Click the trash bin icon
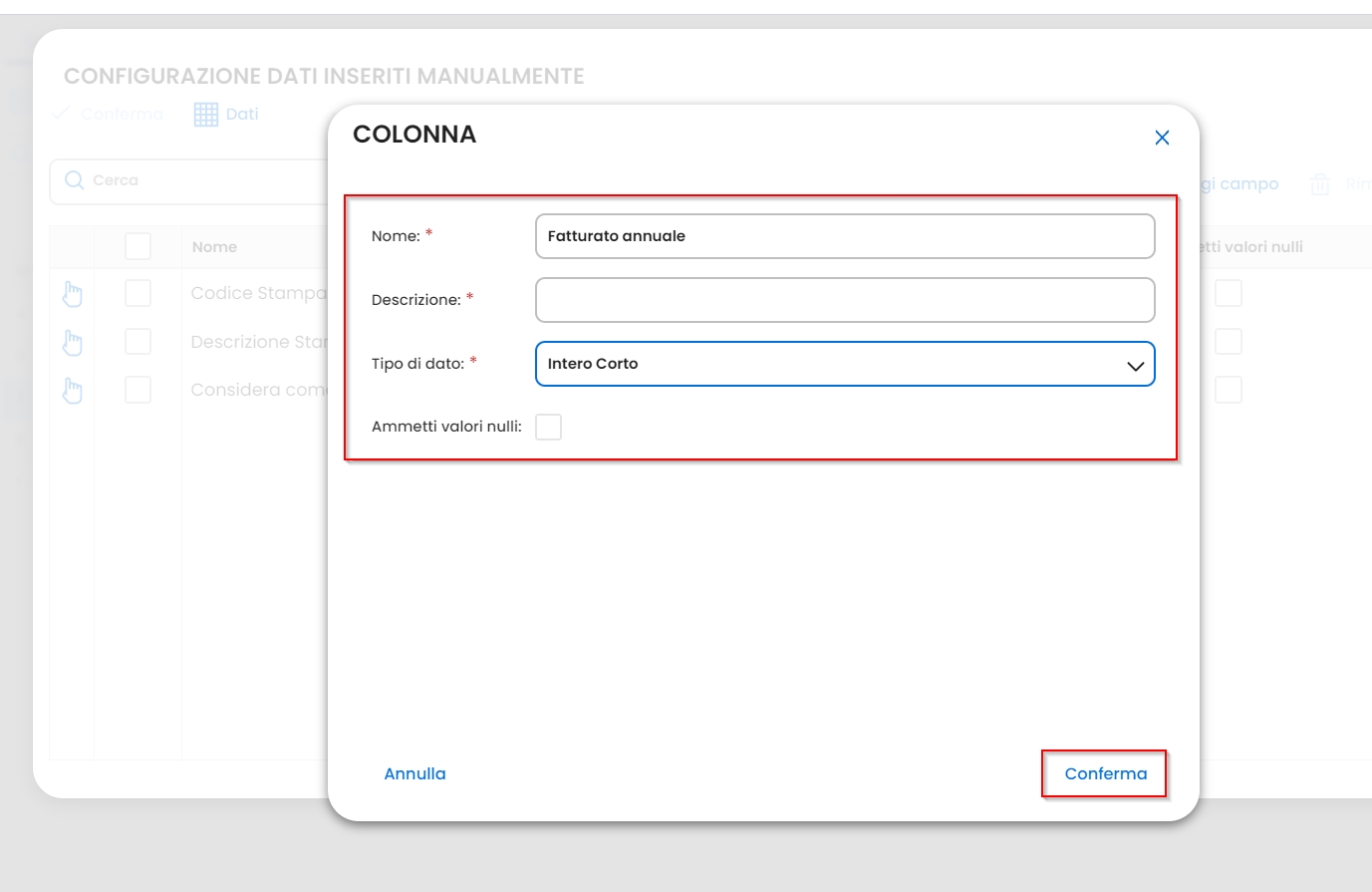Screen dimensions: 1372x892 pyautogui.click(x=1320, y=184)
